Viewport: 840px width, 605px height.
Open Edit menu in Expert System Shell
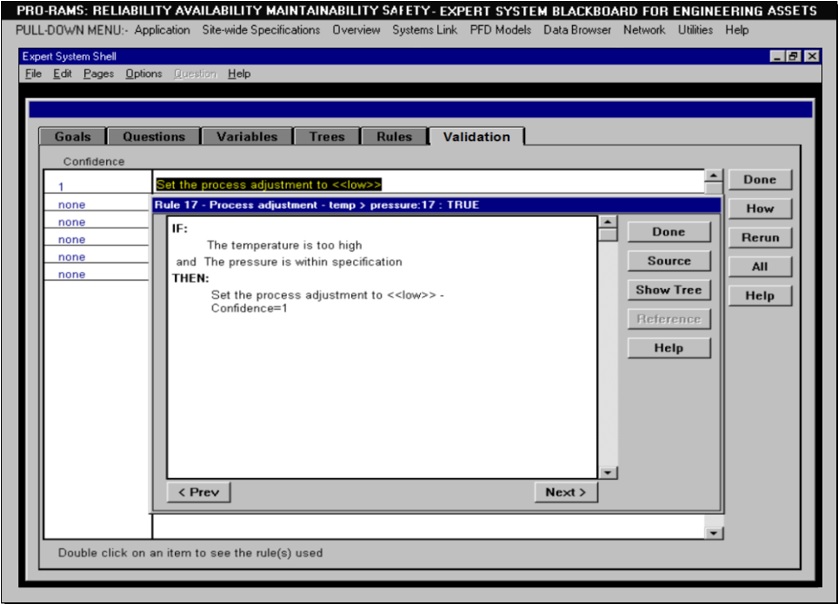[x=62, y=73]
